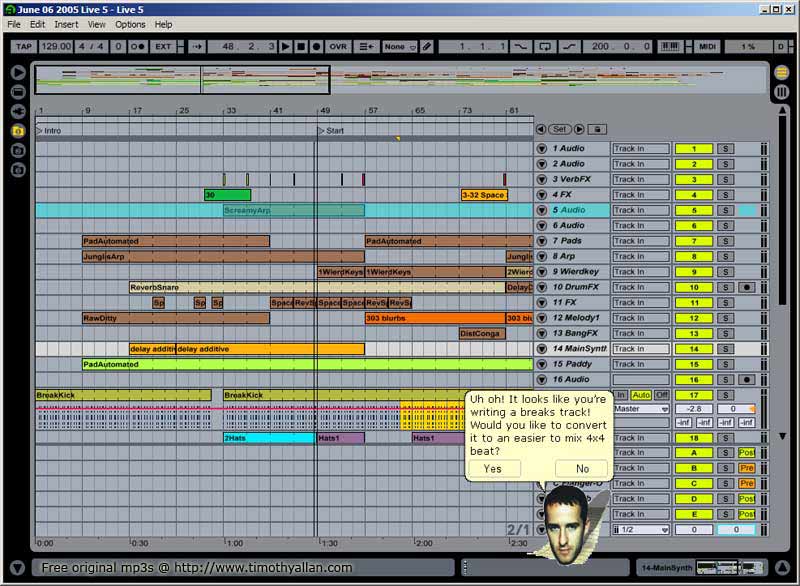
Task: Click the TAP tempo button
Action: tap(22, 47)
